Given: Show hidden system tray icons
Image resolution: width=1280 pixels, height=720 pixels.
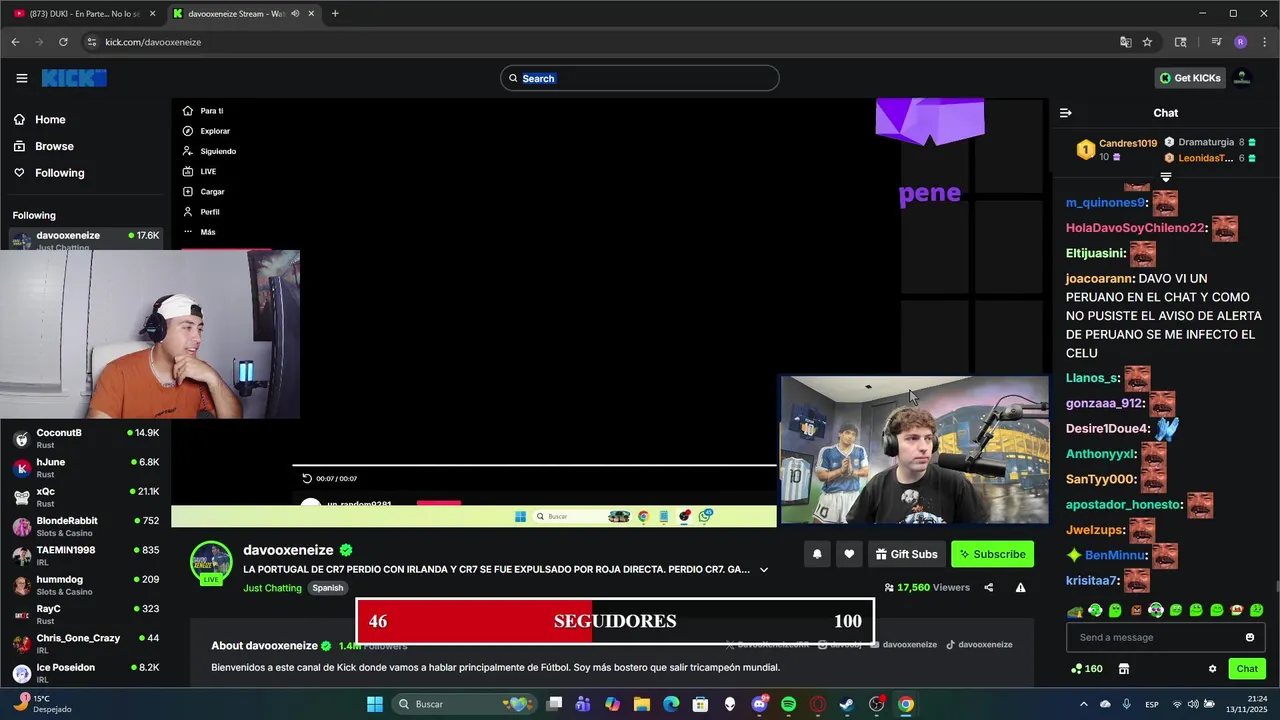Looking at the screenshot, I should (1083, 704).
